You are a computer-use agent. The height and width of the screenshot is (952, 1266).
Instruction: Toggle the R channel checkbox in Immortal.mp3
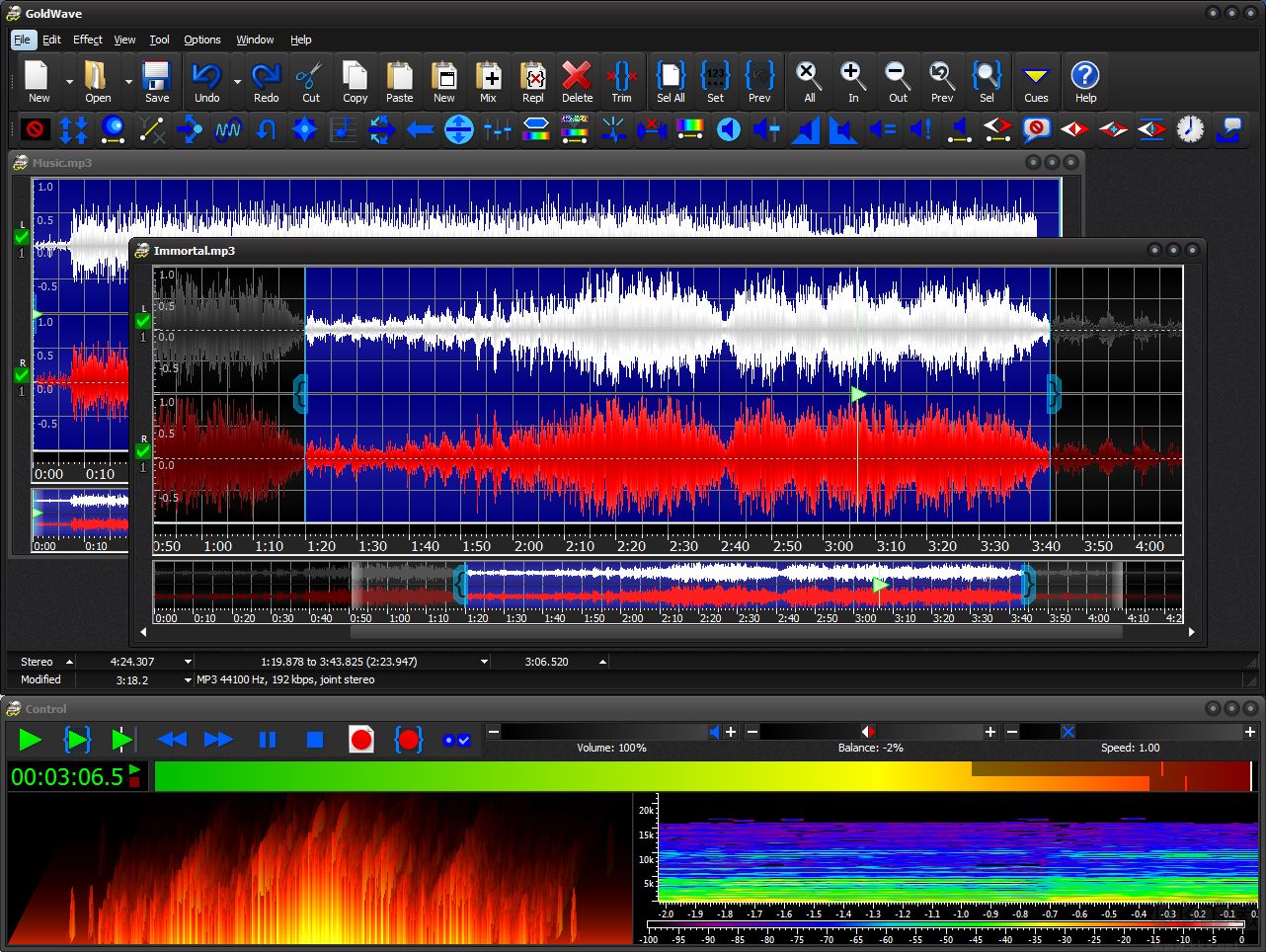click(x=142, y=451)
